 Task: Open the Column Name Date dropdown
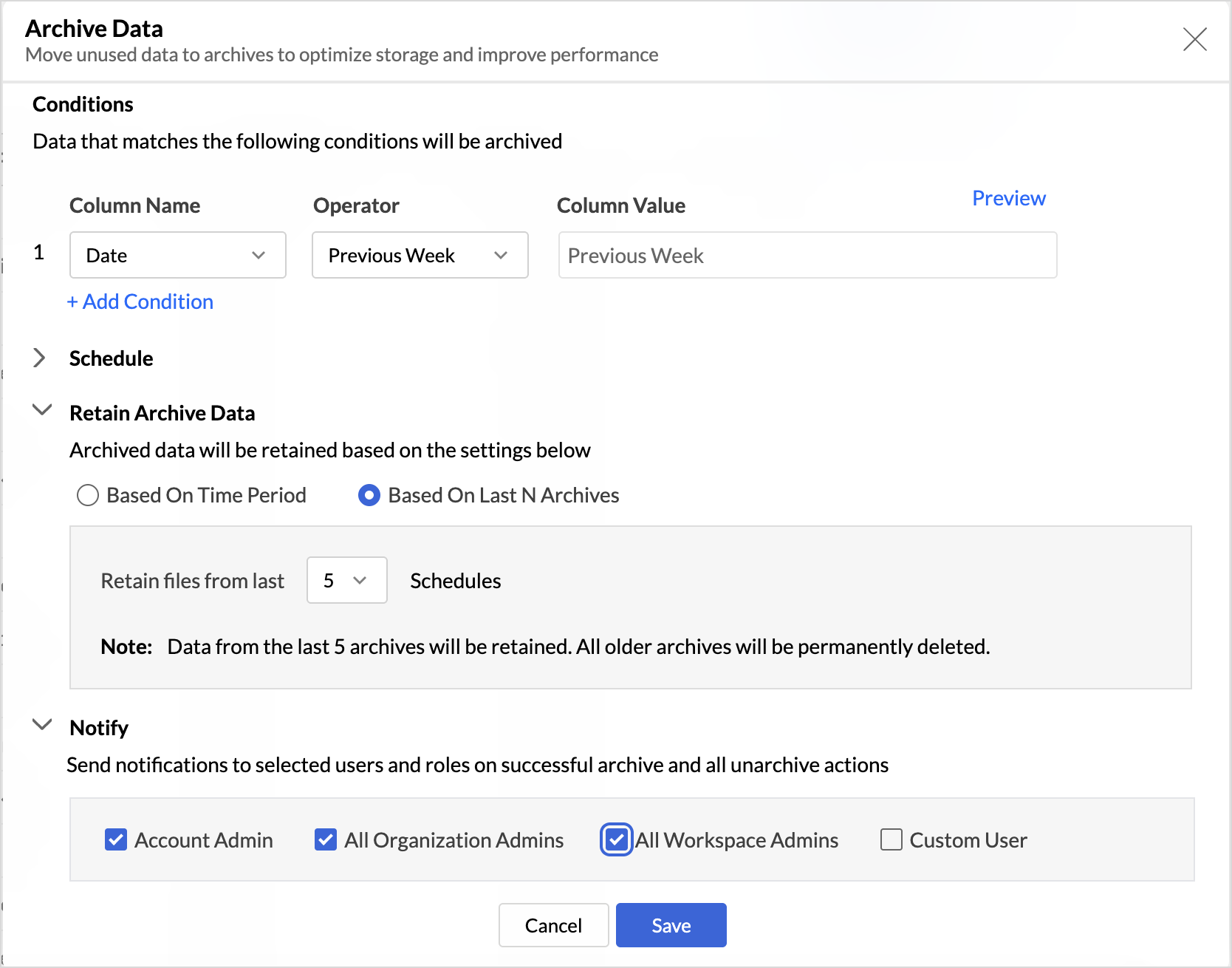pos(177,255)
